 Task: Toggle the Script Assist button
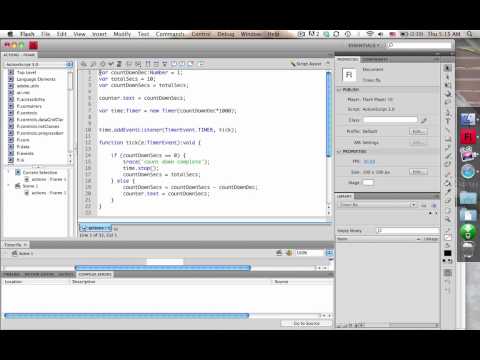pos(306,64)
